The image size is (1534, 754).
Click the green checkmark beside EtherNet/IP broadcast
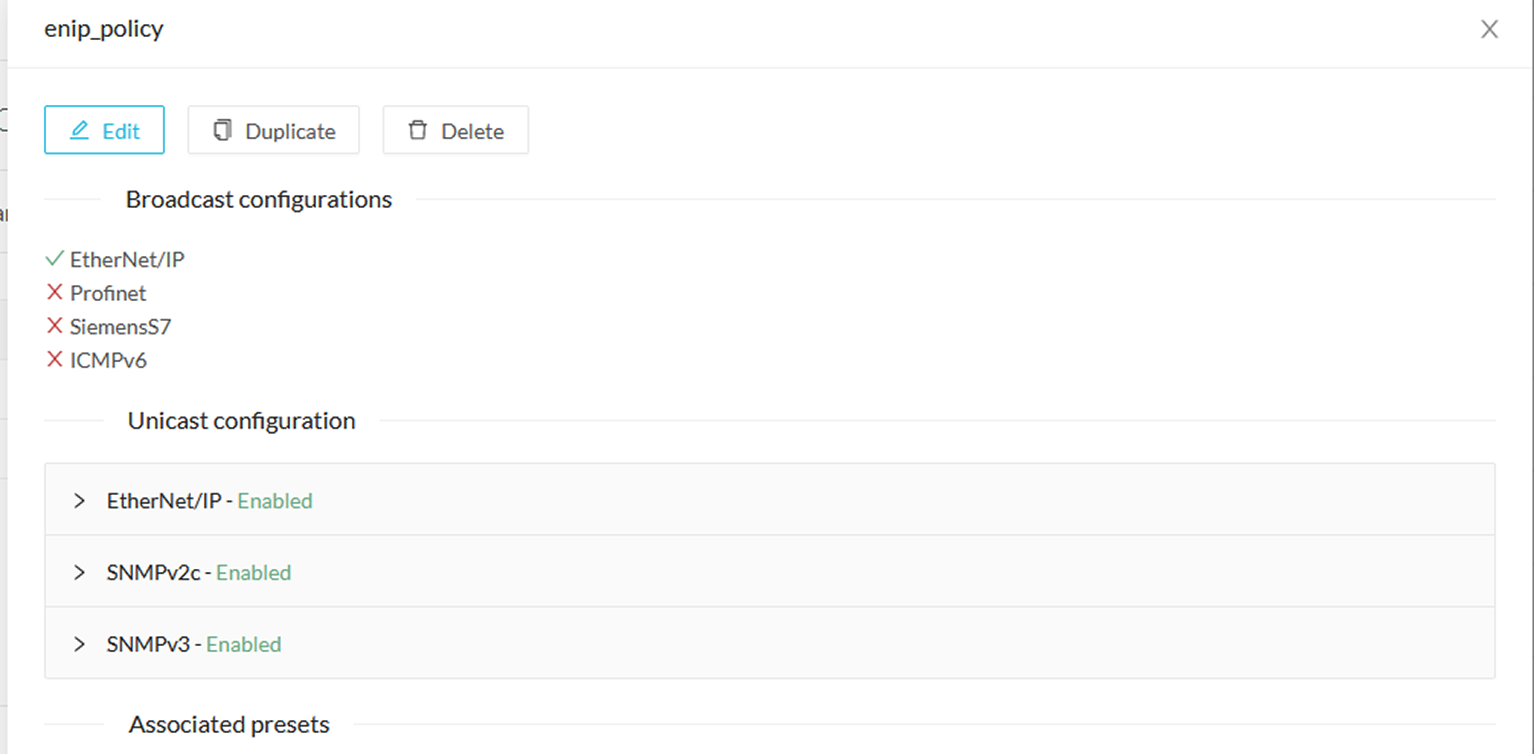pos(55,259)
